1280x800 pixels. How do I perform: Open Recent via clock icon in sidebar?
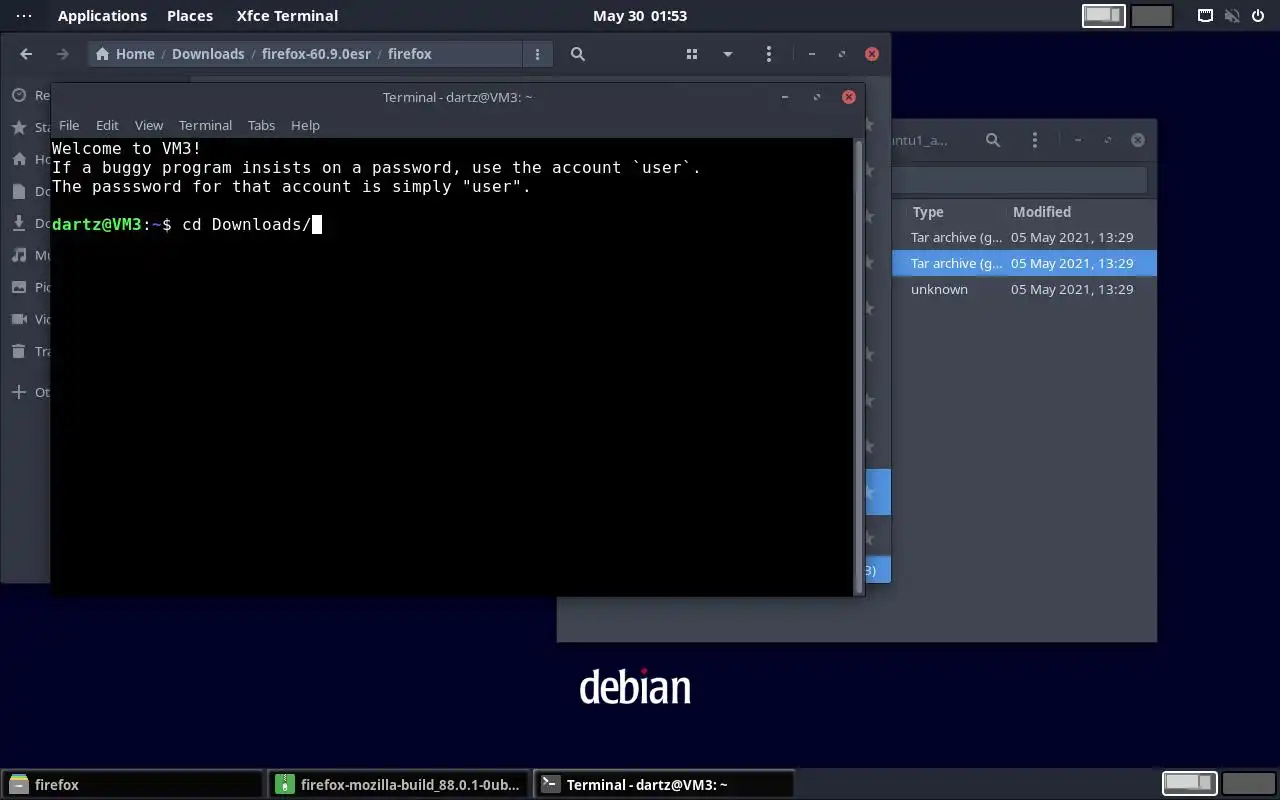click(x=19, y=95)
